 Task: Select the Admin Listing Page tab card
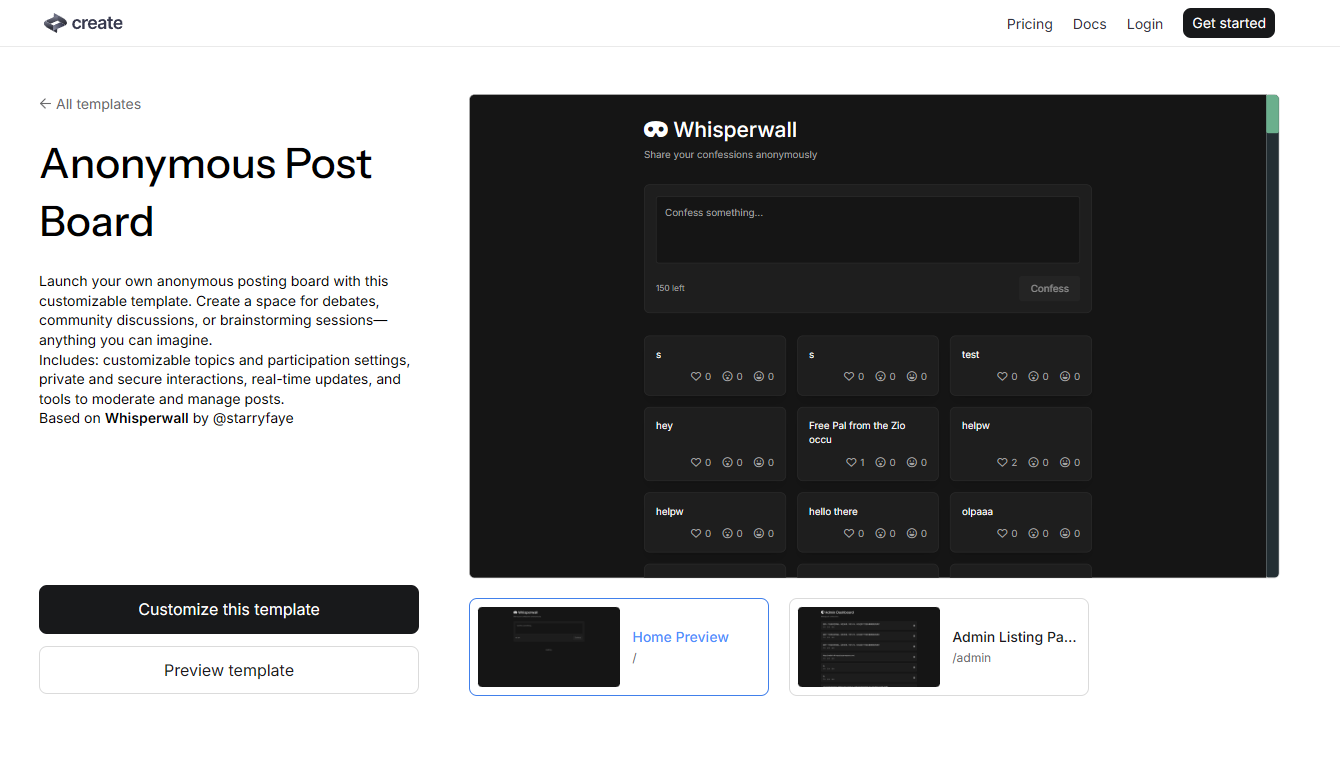pyautogui.click(x=939, y=647)
